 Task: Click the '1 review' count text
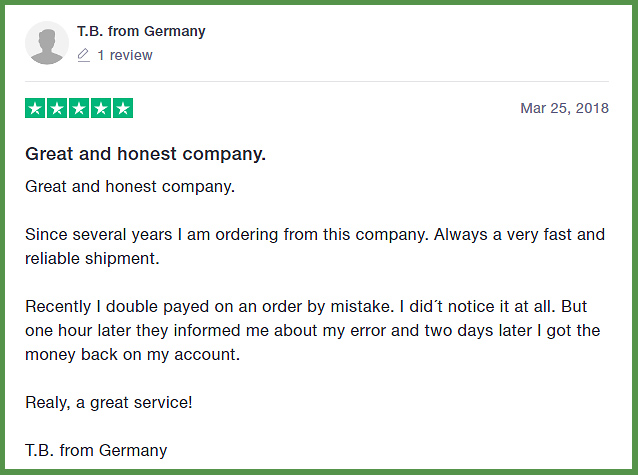pos(125,55)
